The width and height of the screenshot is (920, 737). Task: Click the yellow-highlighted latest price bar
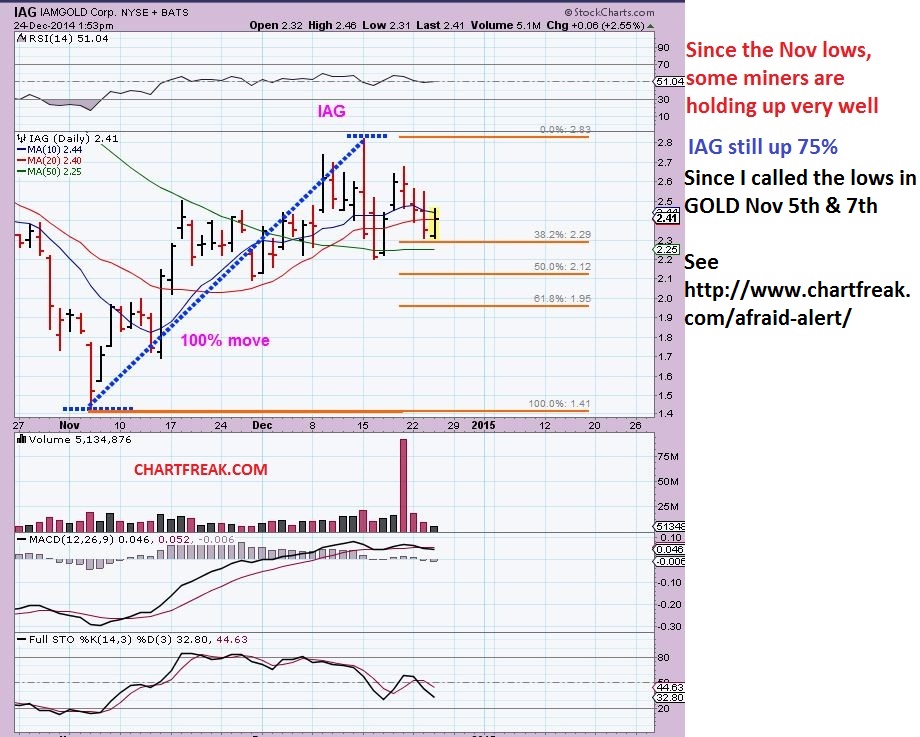pyautogui.click(x=435, y=223)
